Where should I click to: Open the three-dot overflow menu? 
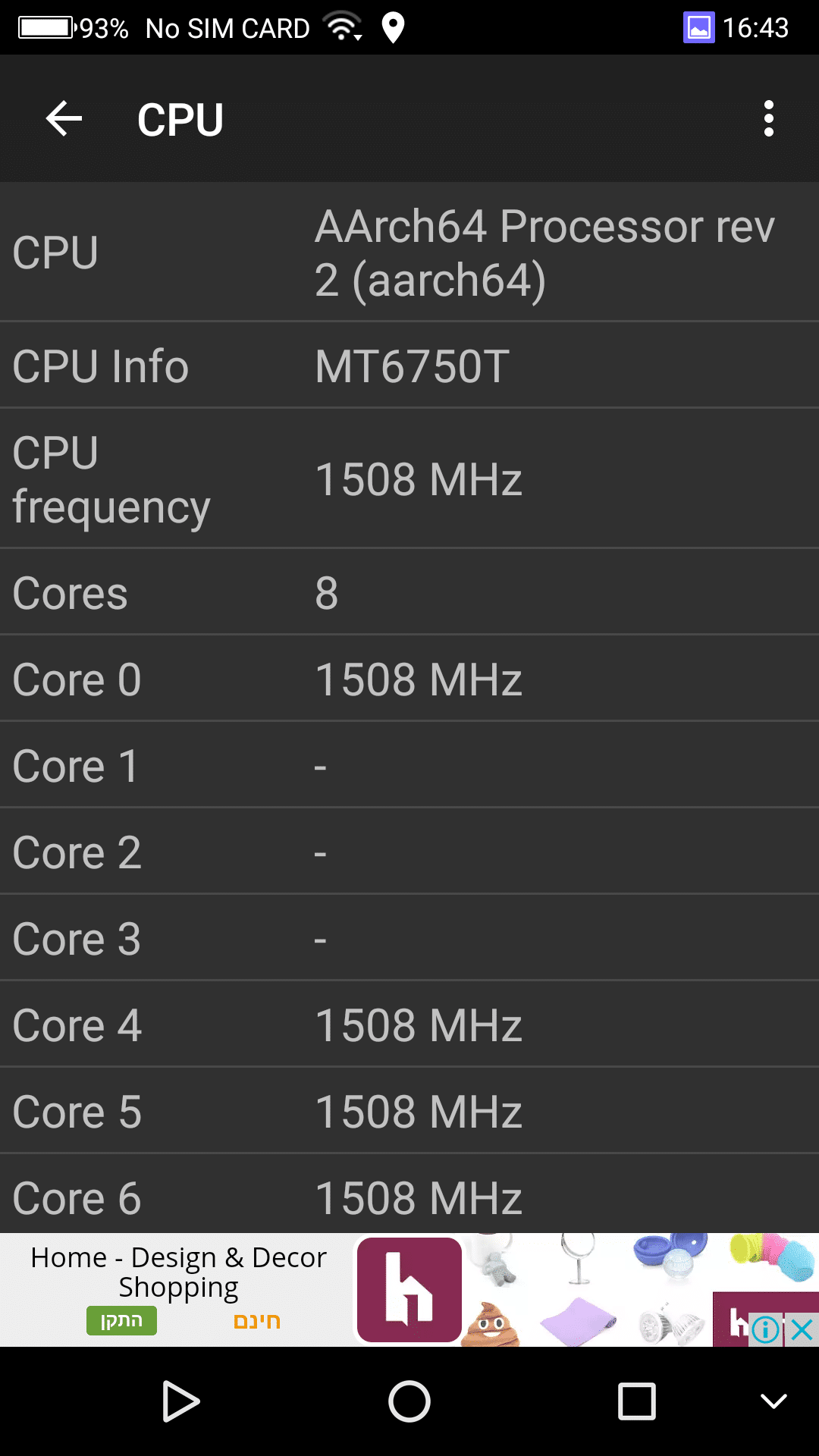(768, 119)
